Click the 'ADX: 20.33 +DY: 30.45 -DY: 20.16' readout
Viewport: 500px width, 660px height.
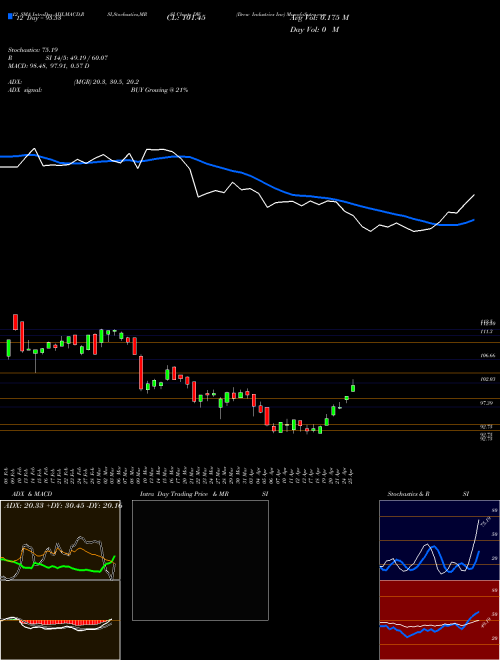click(62, 505)
